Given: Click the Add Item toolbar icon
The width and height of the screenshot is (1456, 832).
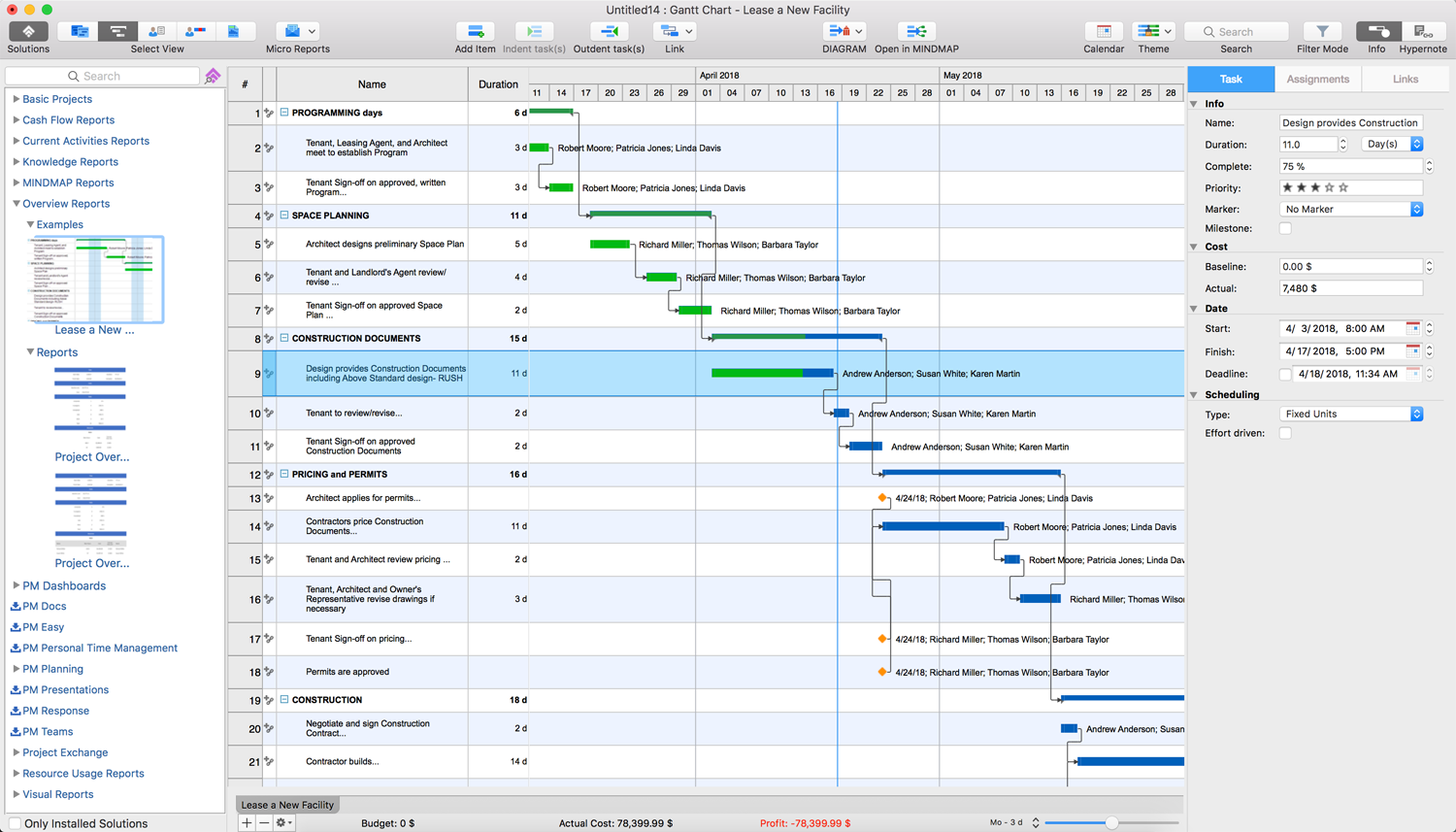Looking at the screenshot, I should pos(475,32).
